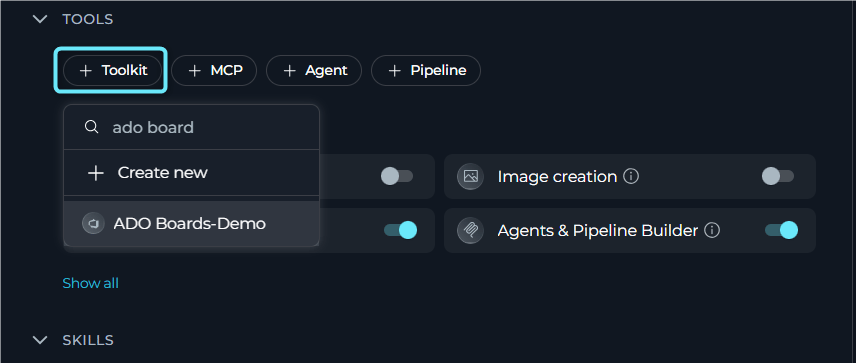Open Agents & Pipeline Builder info icon

(x=712, y=230)
